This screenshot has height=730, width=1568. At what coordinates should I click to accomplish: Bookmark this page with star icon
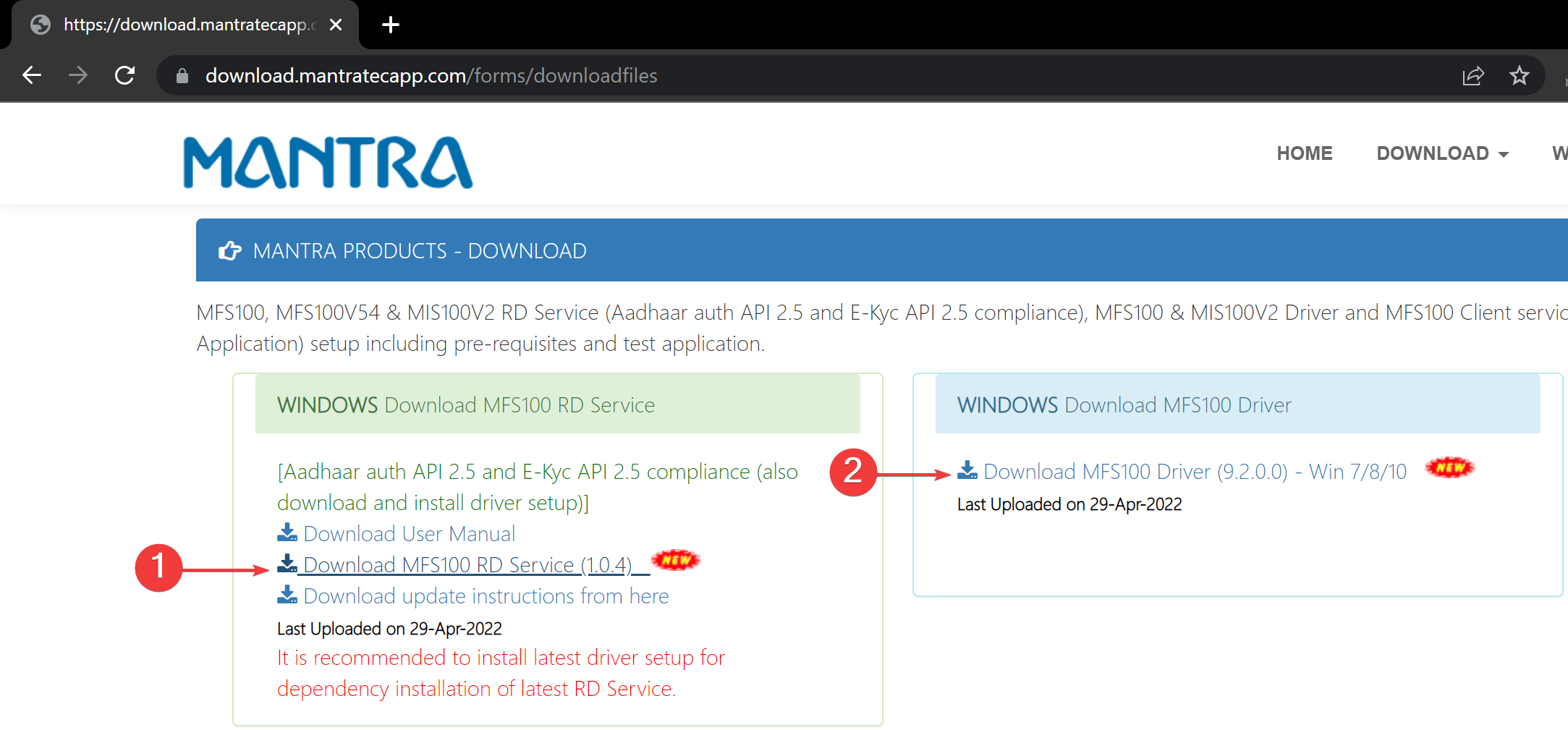click(x=1520, y=75)
